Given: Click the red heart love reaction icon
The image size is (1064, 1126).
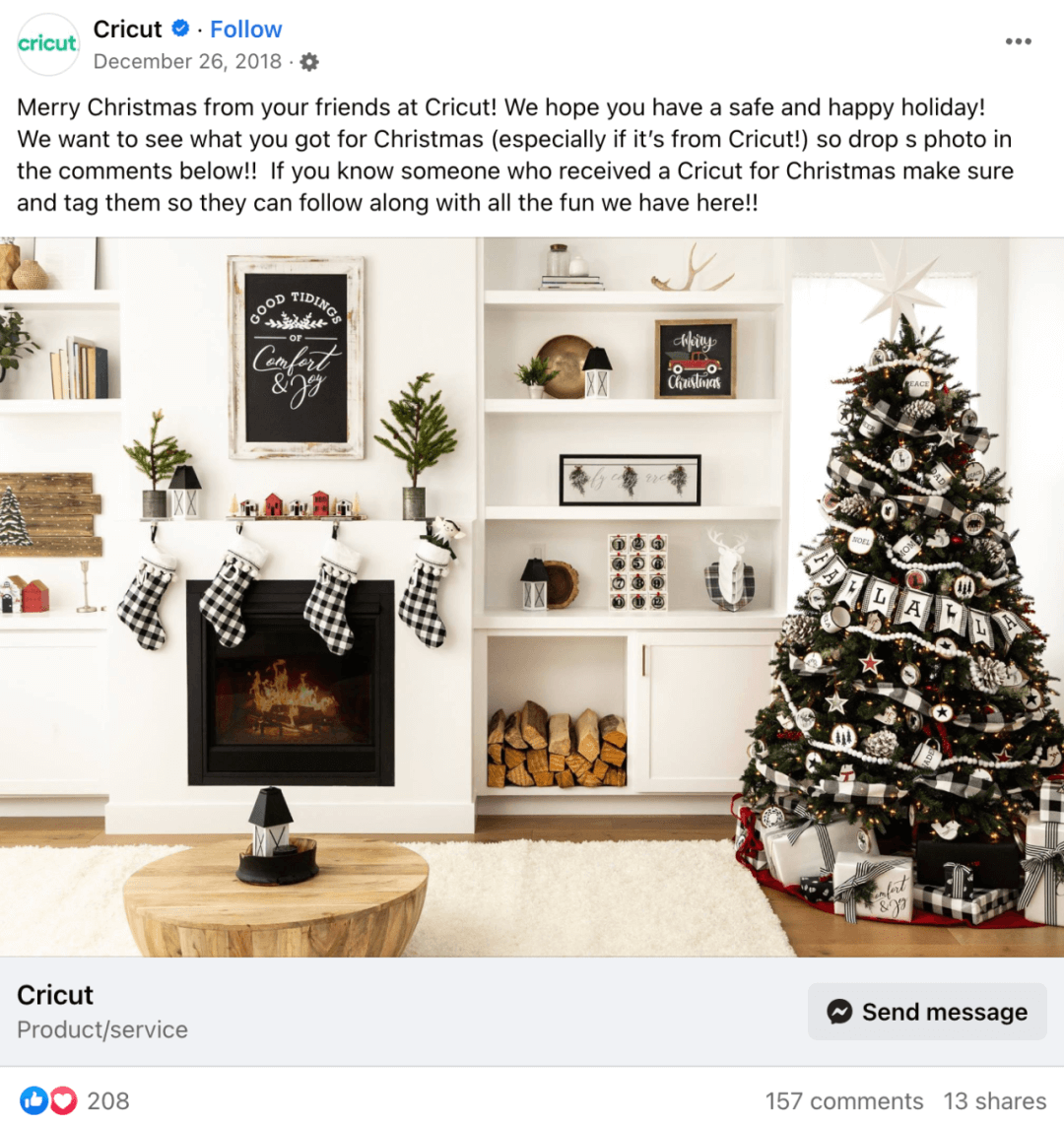Looking at the screenshot, I should point(63,1100).
